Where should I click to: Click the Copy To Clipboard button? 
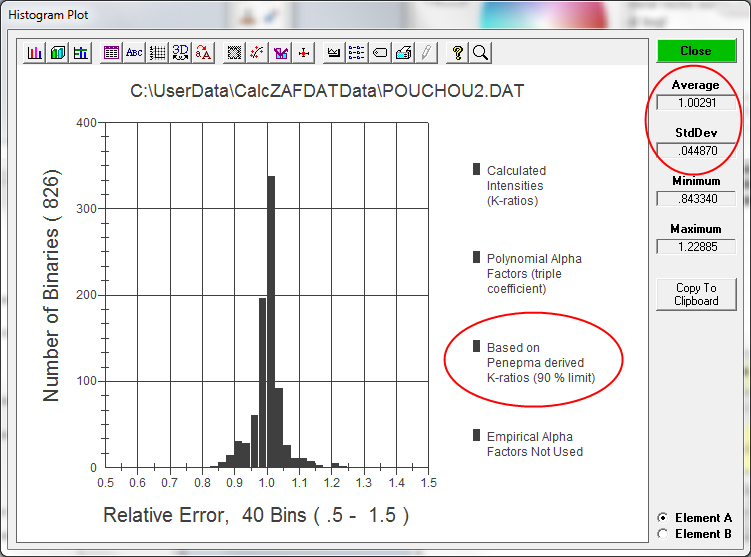pos(696,294)
